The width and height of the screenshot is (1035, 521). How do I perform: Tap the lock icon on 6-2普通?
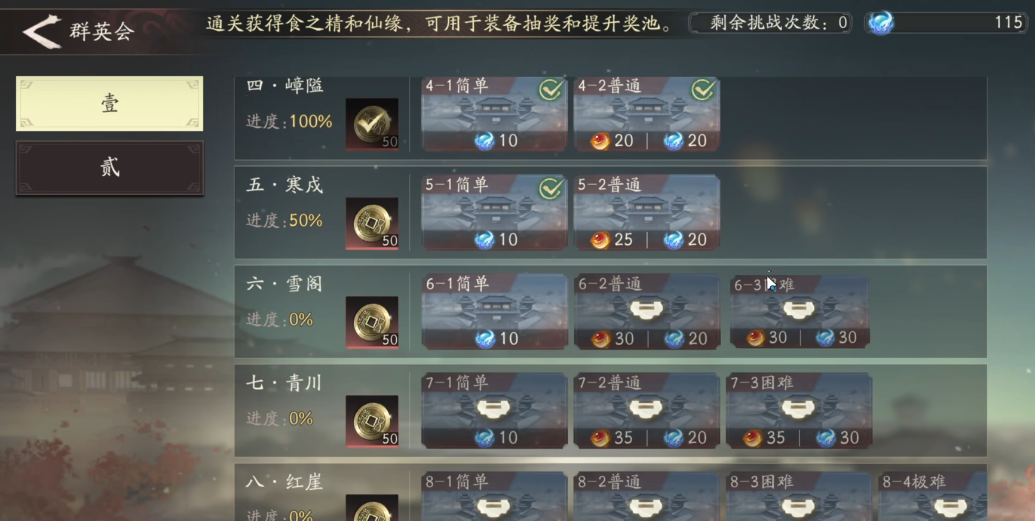646,309
